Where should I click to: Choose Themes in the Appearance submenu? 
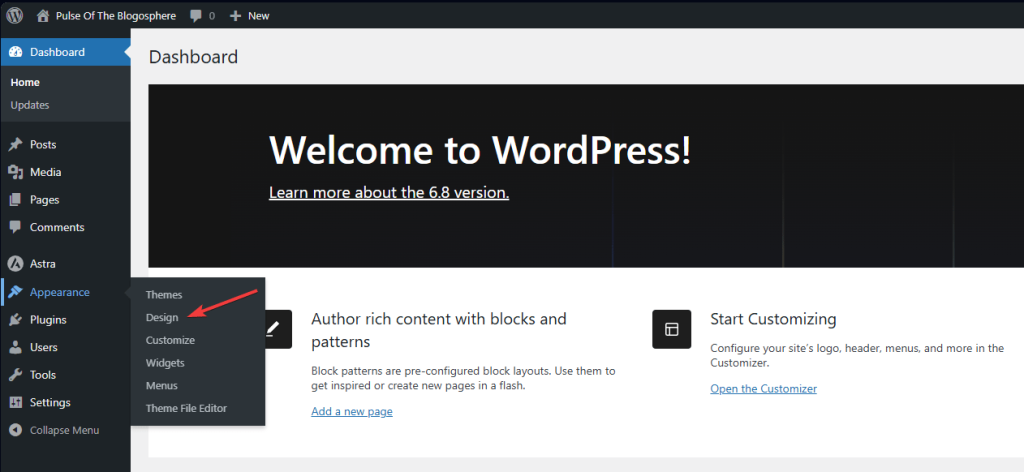click(x=164, y=295)
